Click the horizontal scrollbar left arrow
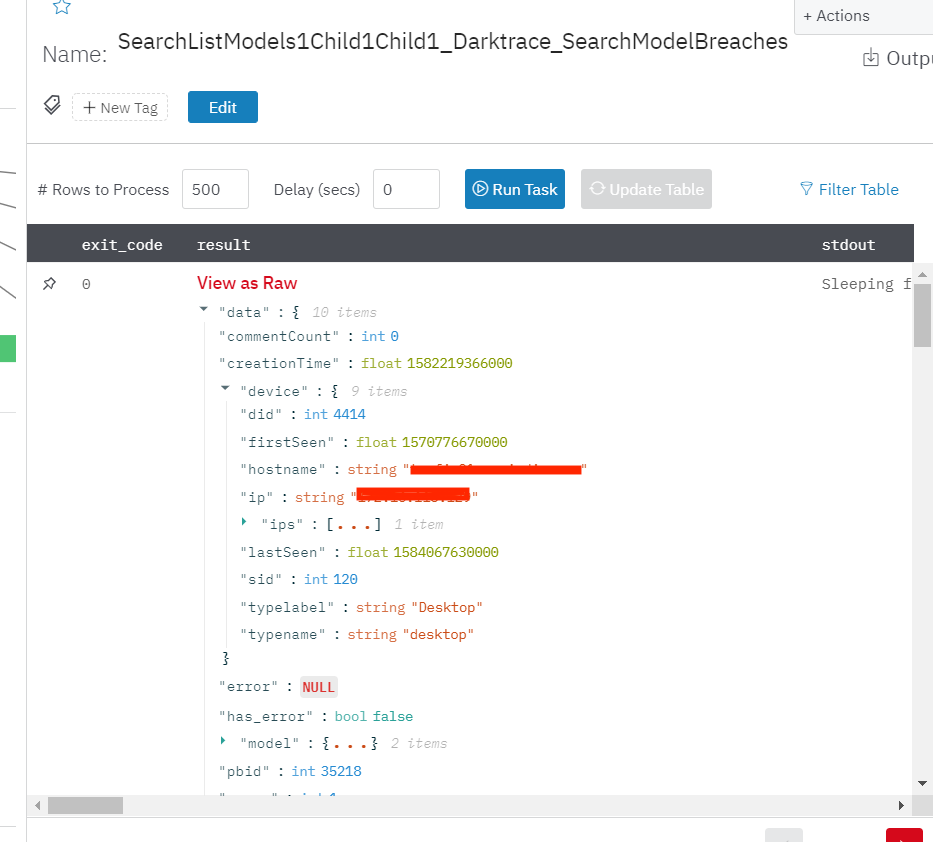933x842 pixels. coord(37,806)
